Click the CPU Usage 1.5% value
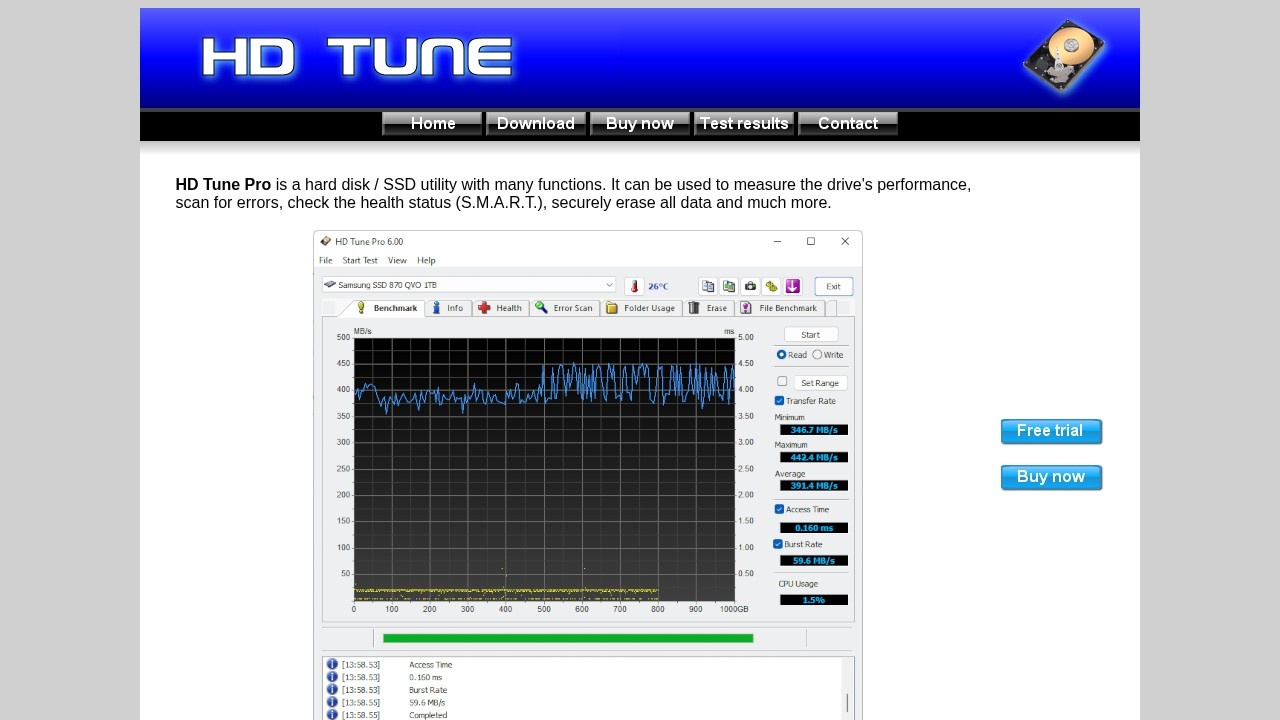Viewport: 1280px width, 720px height. (x=814, y=600)
